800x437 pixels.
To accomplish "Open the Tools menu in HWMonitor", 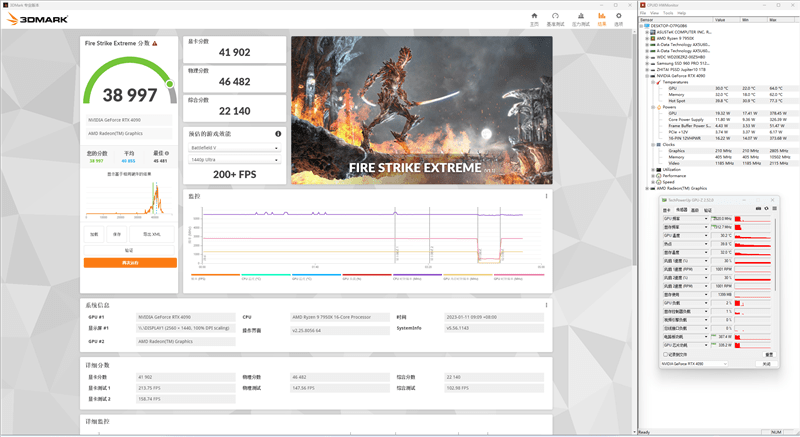I will pyautogui.click(x=668, y=13).
